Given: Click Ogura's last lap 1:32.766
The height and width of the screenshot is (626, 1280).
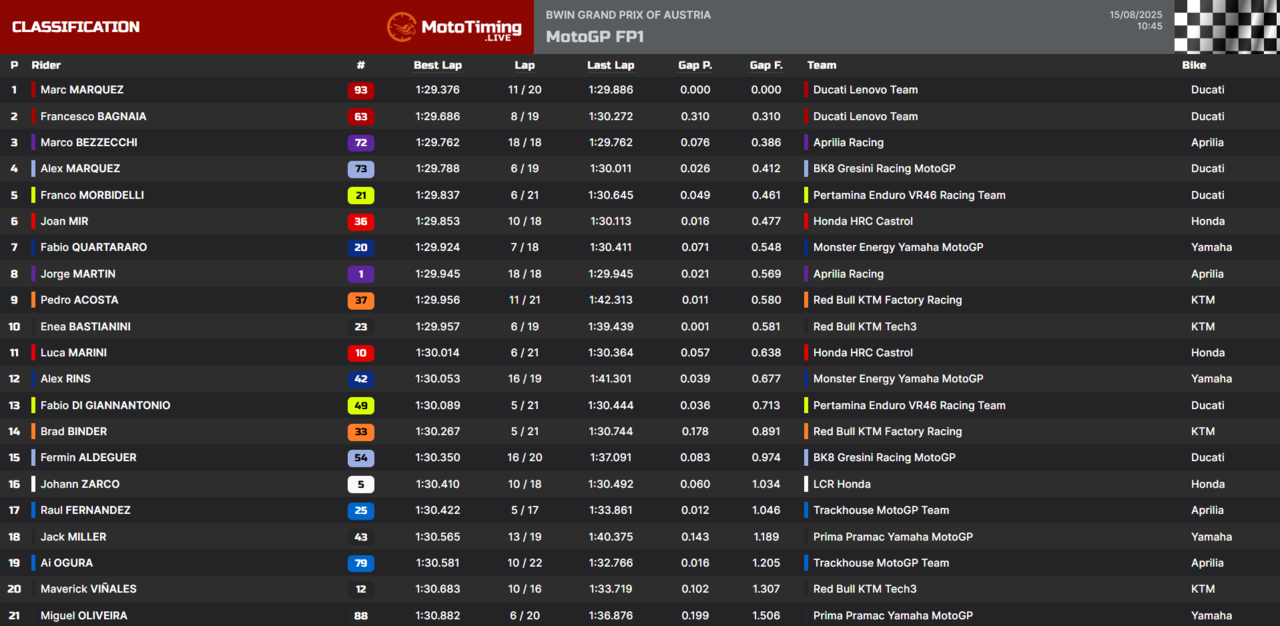Looking at the screenshot, I should (x=610, y=563).
